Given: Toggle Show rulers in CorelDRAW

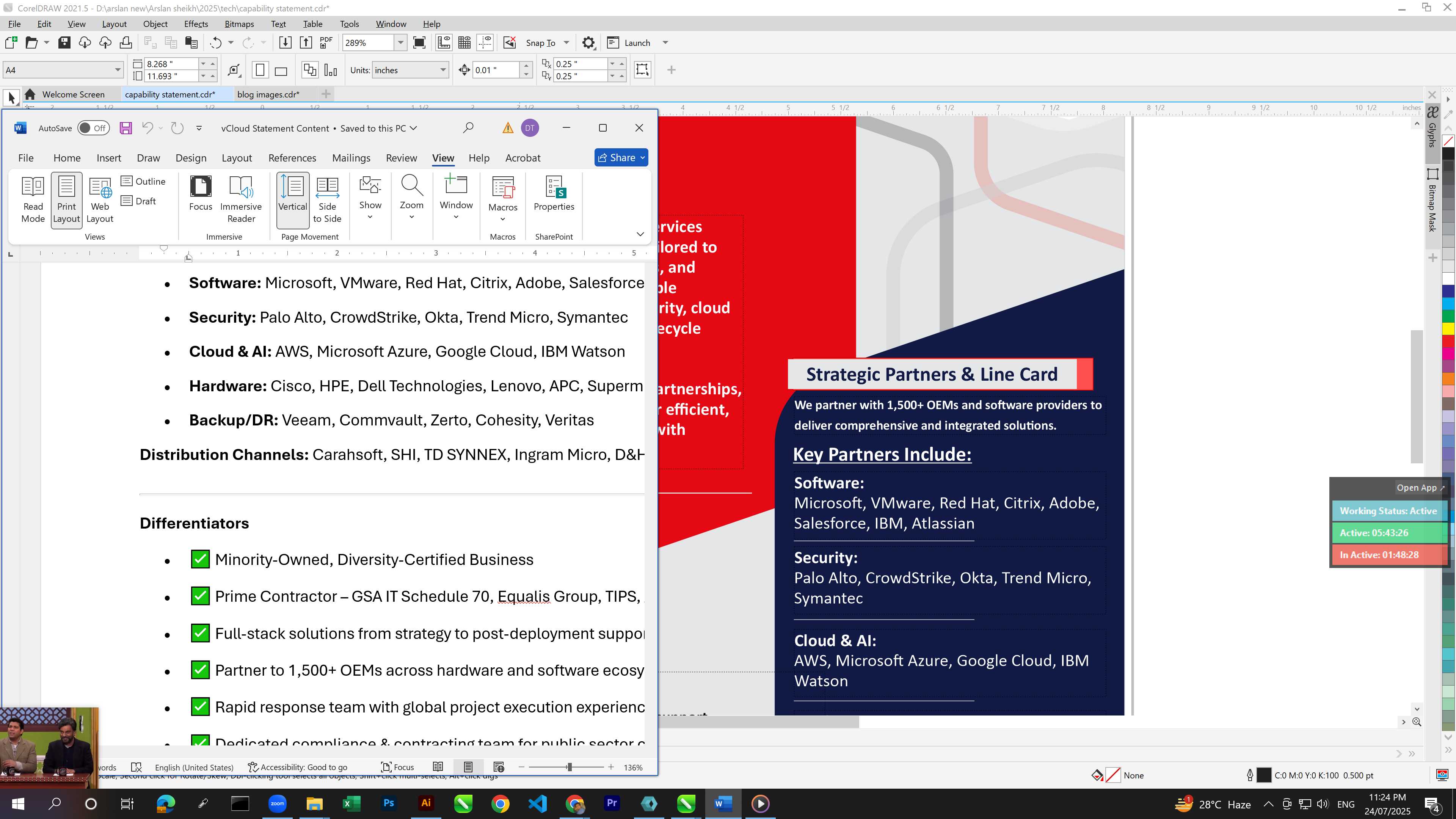Looking at the screenshot, I should click(x=444, y=42).
